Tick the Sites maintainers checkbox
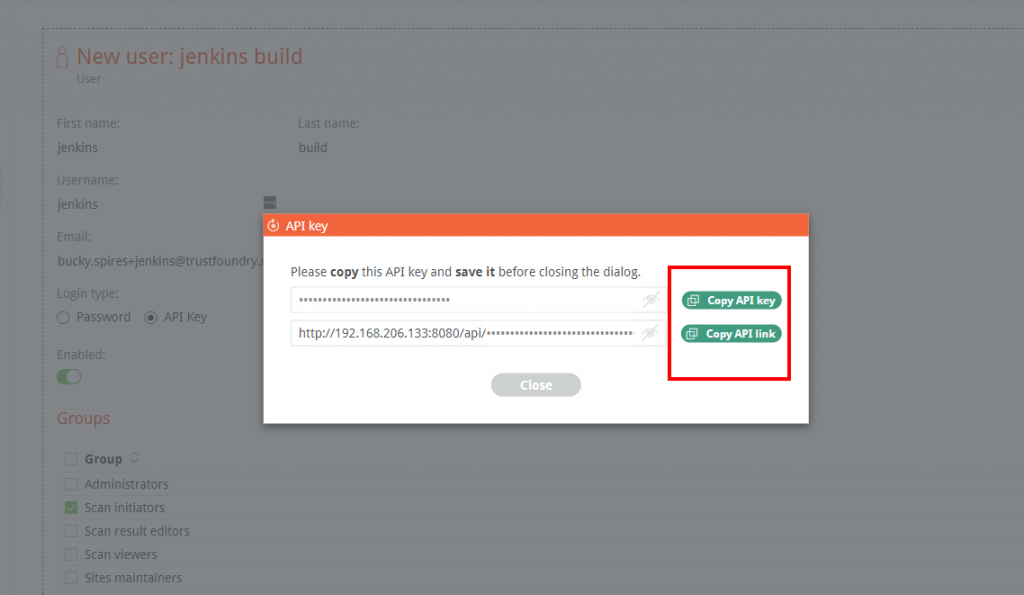This screenshot has width=1024, height=595. click(71, 577)
